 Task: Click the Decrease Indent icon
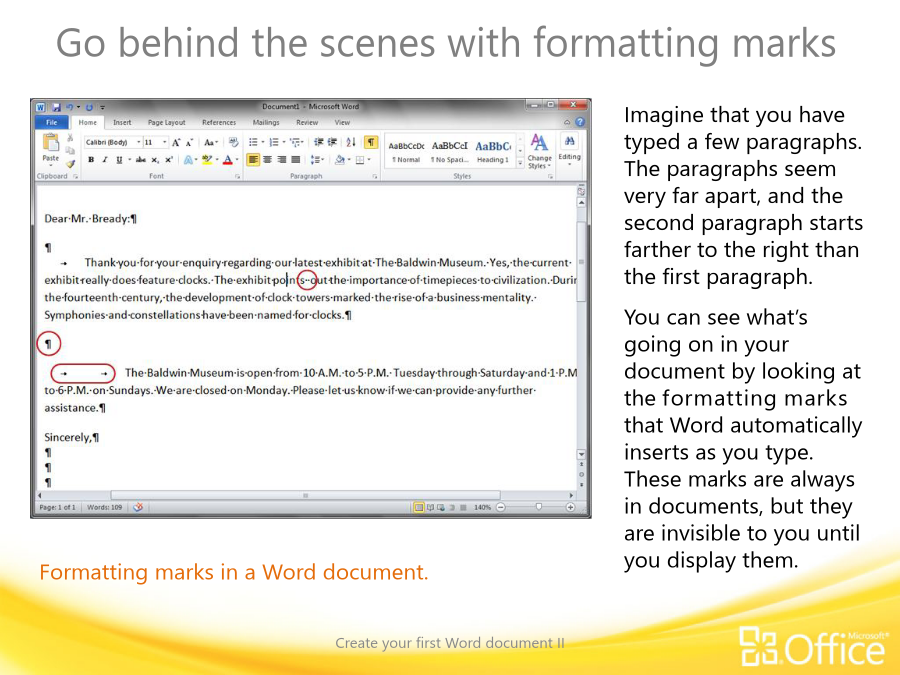[x=319, y=142]
